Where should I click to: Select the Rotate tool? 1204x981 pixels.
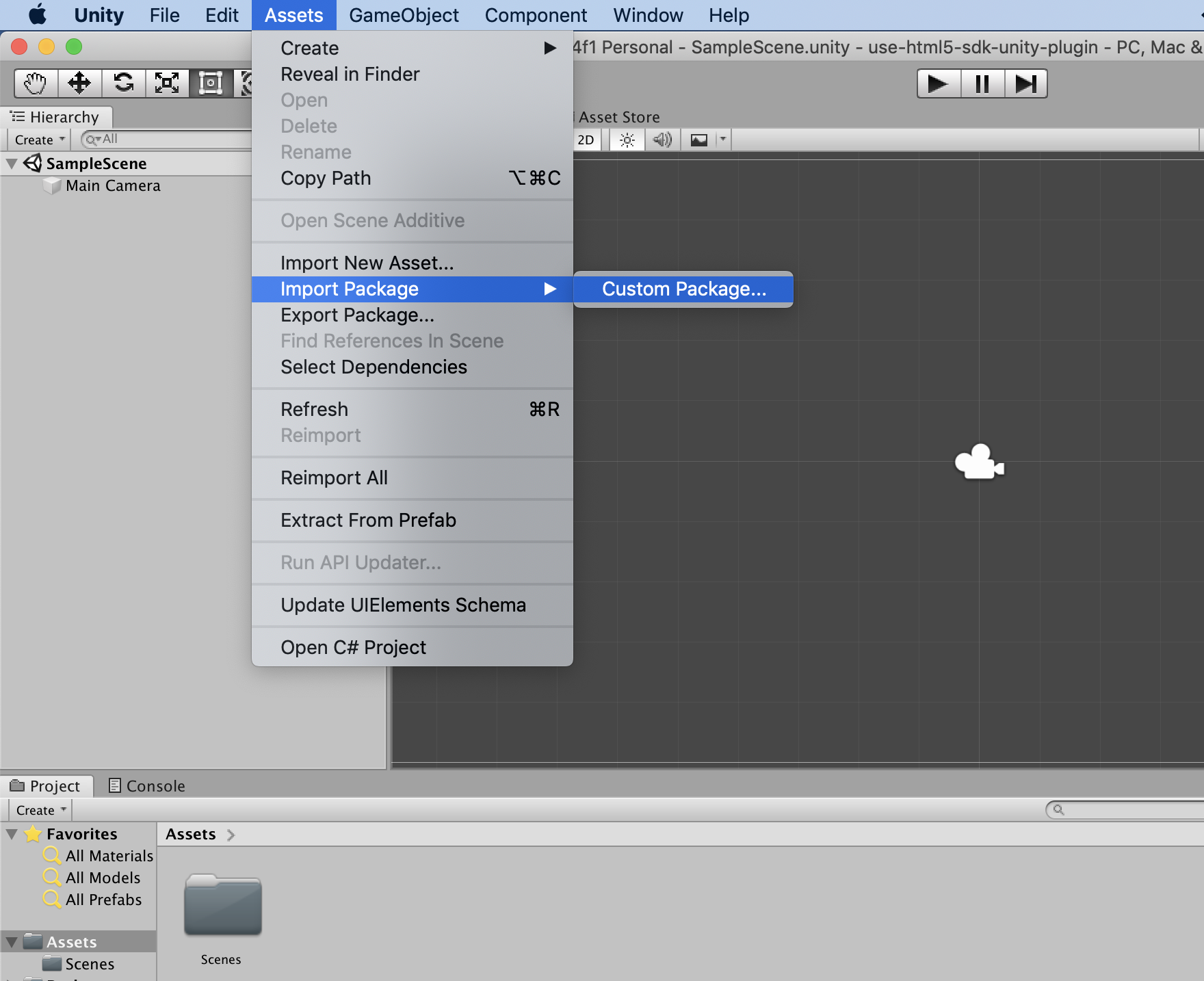124,83
